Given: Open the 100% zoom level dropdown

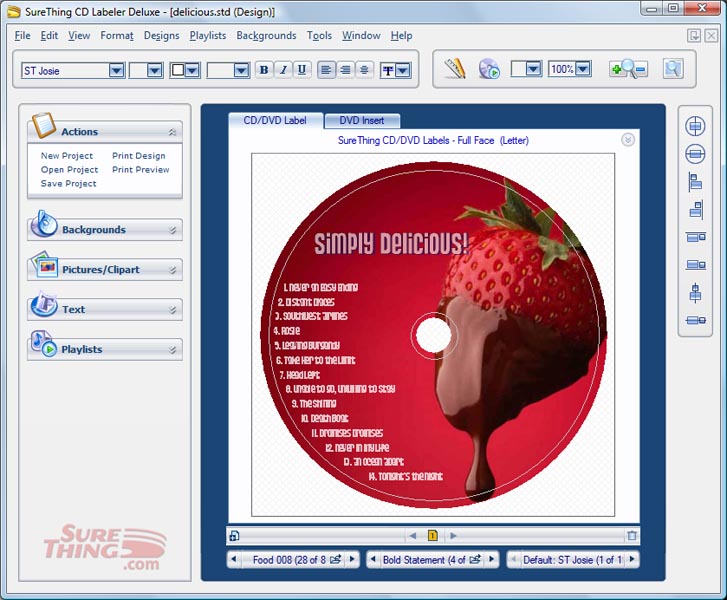Looking at the screenshot, I should [583, 69].
